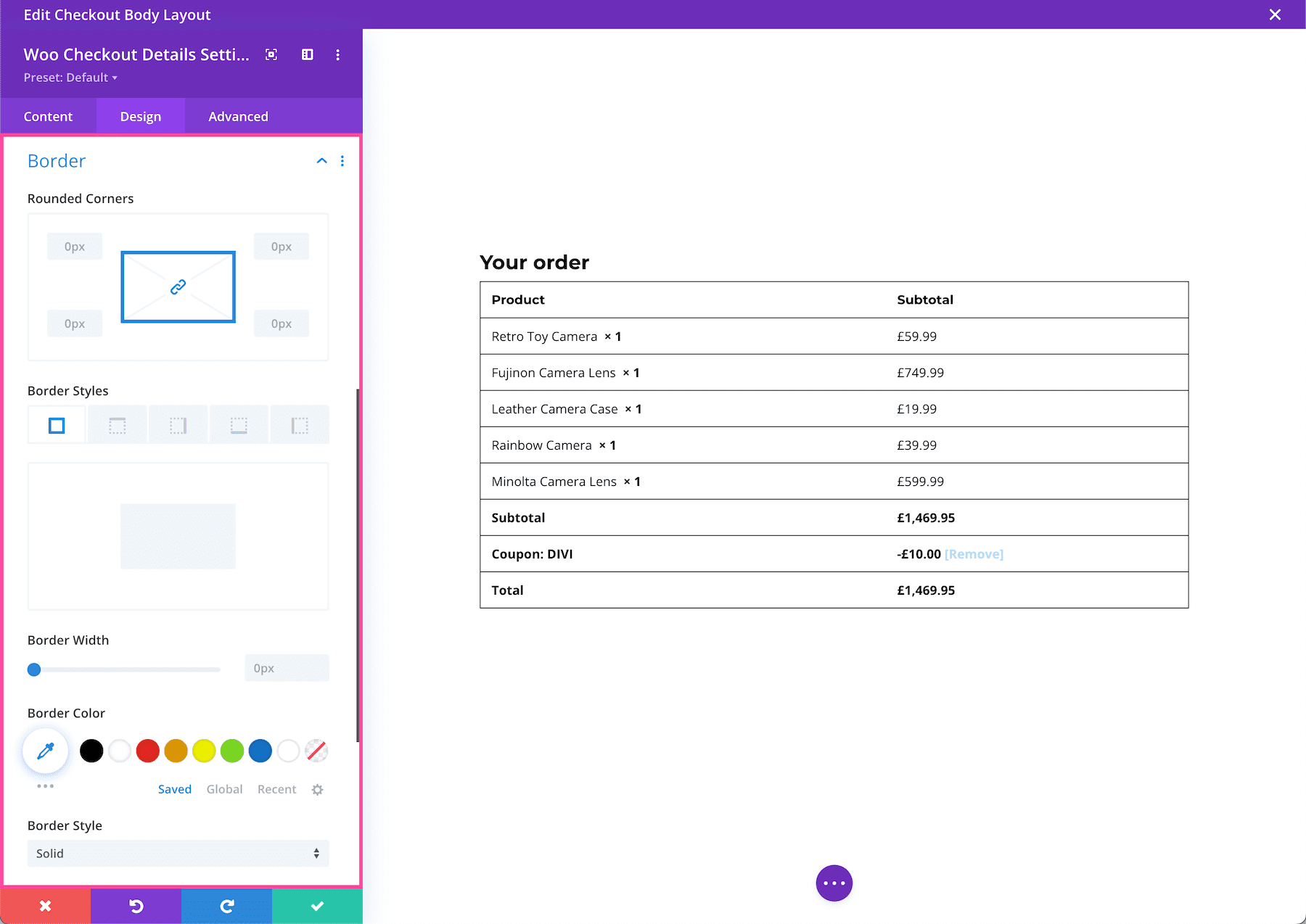Switch to the Content tab
Viewport: 1306px width, 924px height.
48,116
